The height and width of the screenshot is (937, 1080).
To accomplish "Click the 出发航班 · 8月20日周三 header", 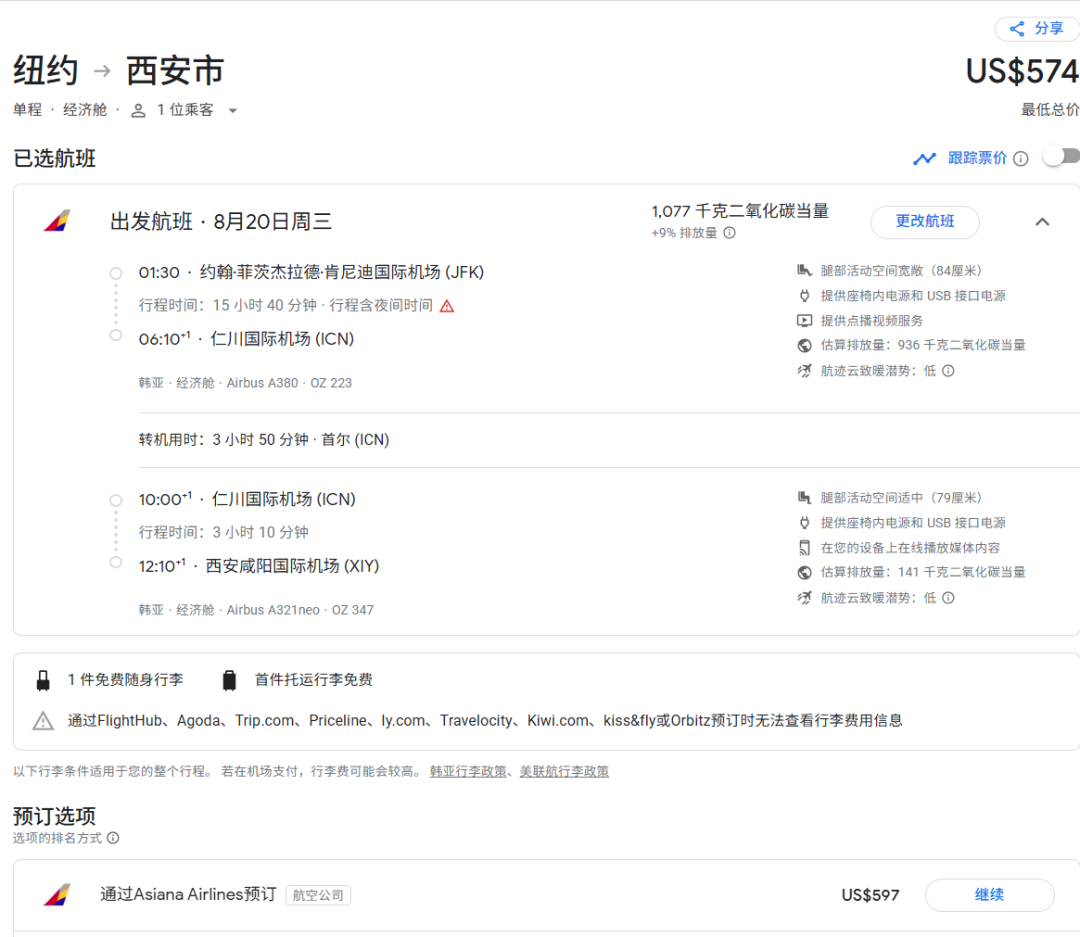I will coord(221,222).
